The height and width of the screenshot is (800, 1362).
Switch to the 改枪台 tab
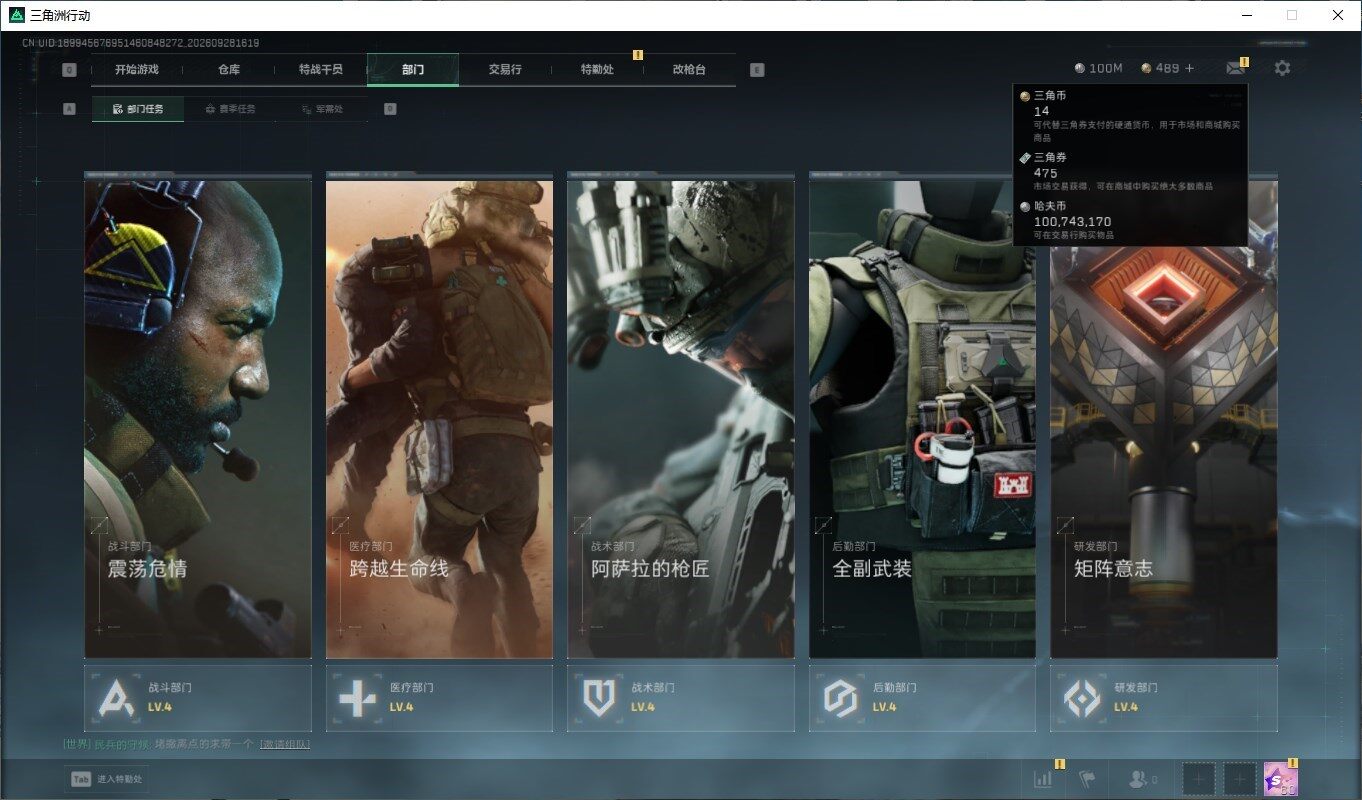(689, 70)
